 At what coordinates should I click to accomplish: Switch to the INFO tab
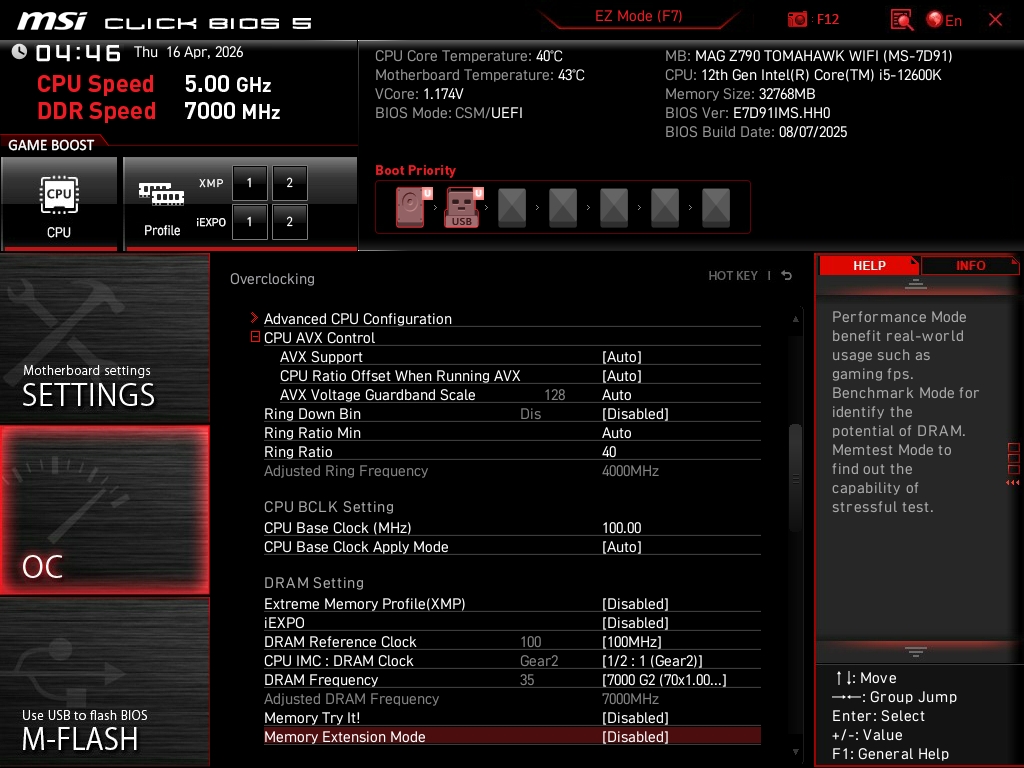pos(970,266)
